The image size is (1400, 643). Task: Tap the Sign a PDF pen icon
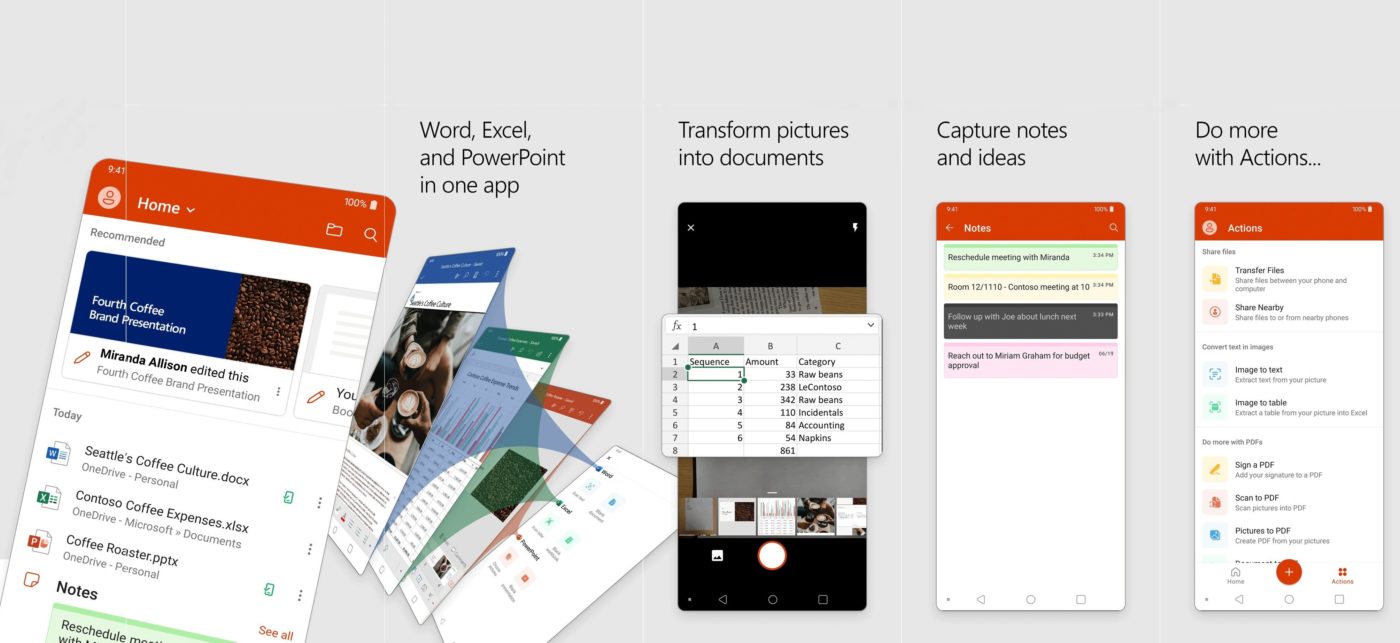point(1214,467)
